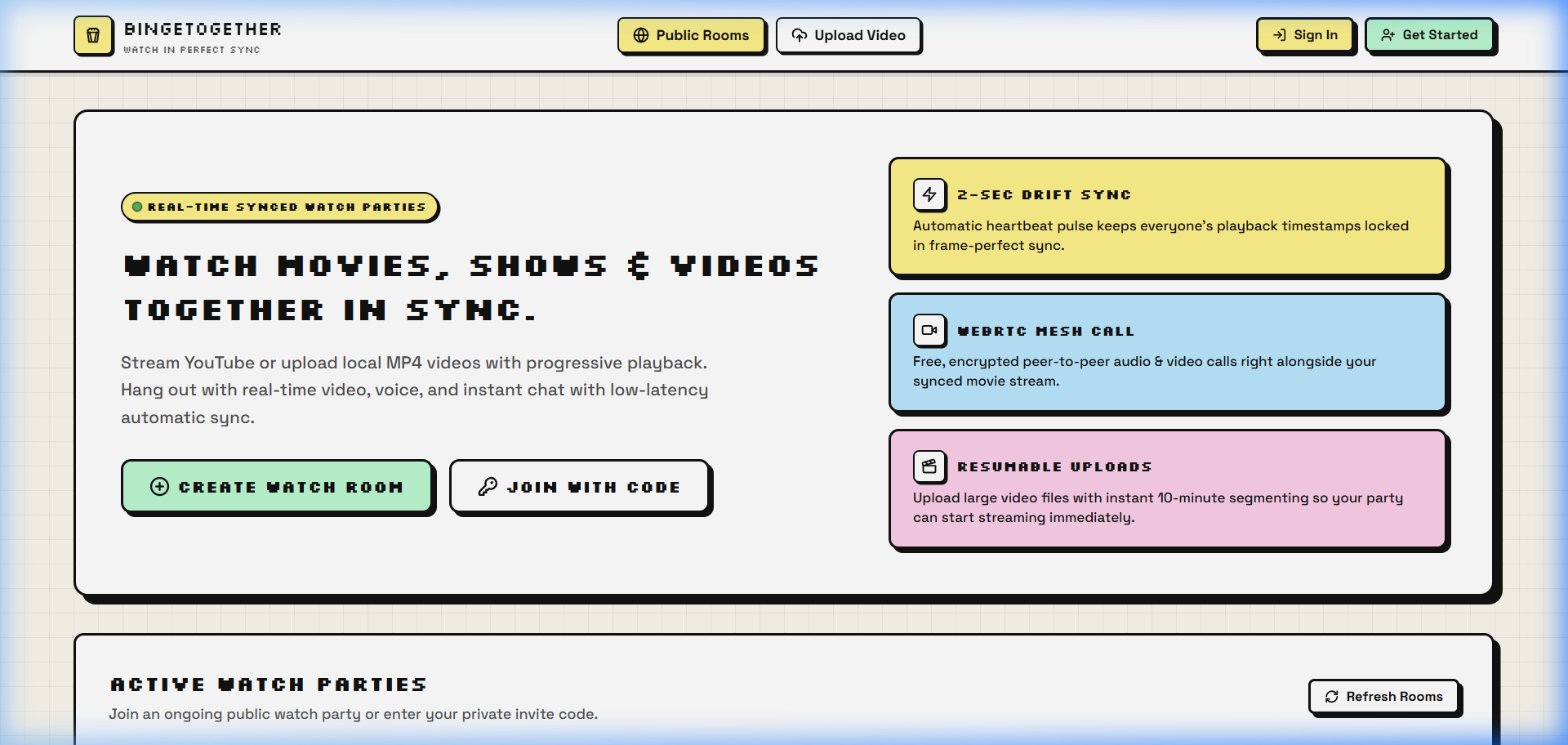Click the video camera WebRTC icon
This screenshot has height=745, width=1568.
pyautogui.click(x=929, y=331)
